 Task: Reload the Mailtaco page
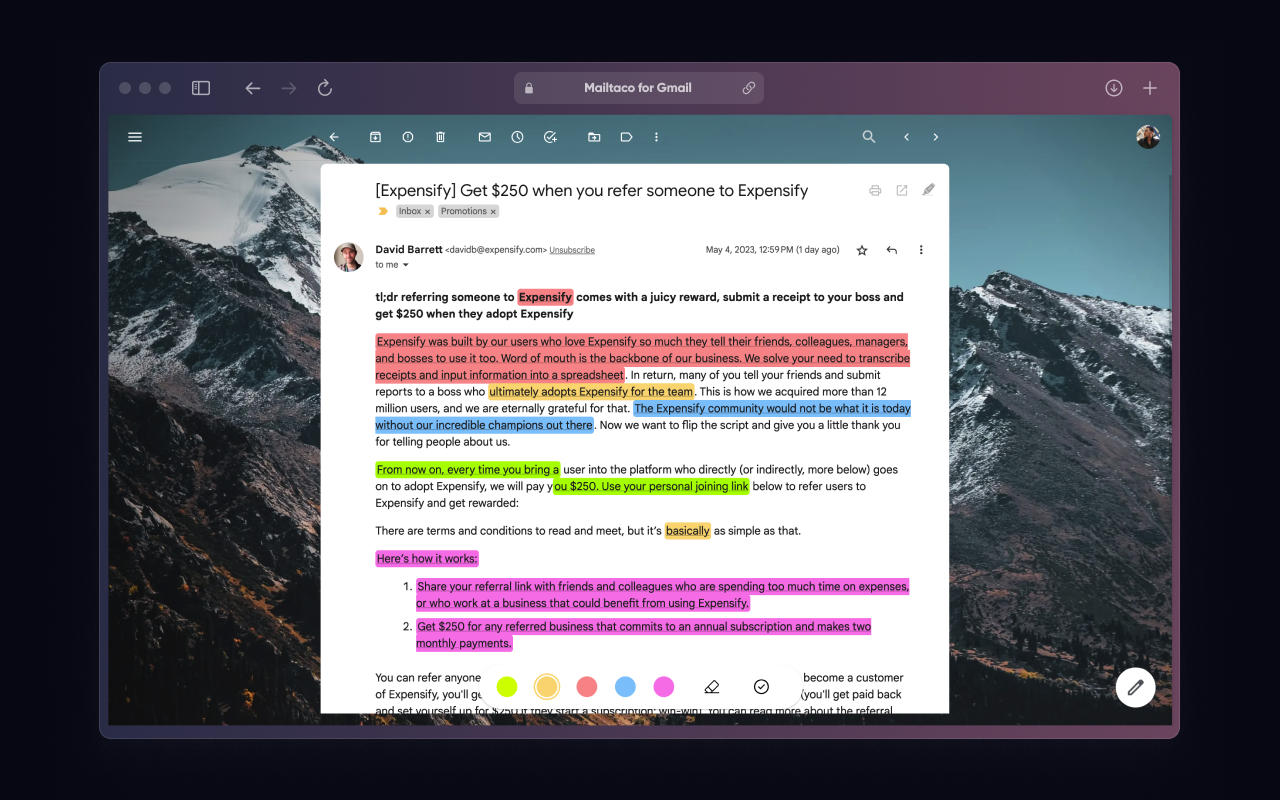pyautogui.click(x=325, y=88)
